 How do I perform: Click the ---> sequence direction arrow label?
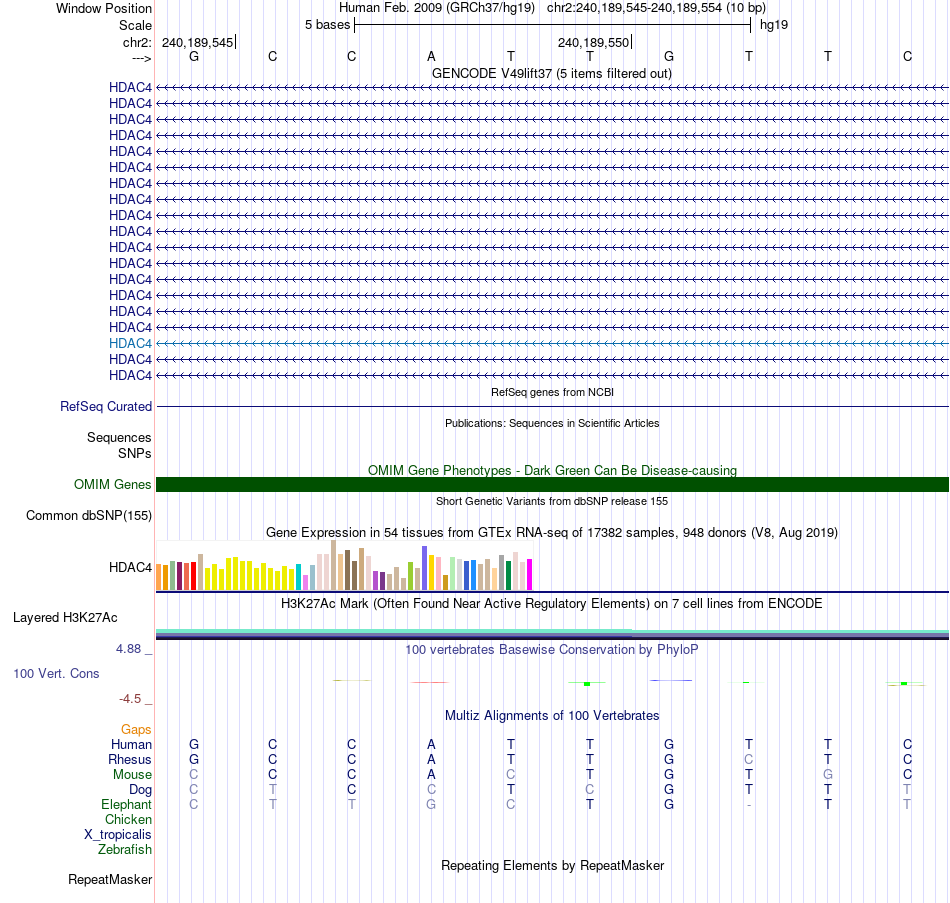point(142,58)
